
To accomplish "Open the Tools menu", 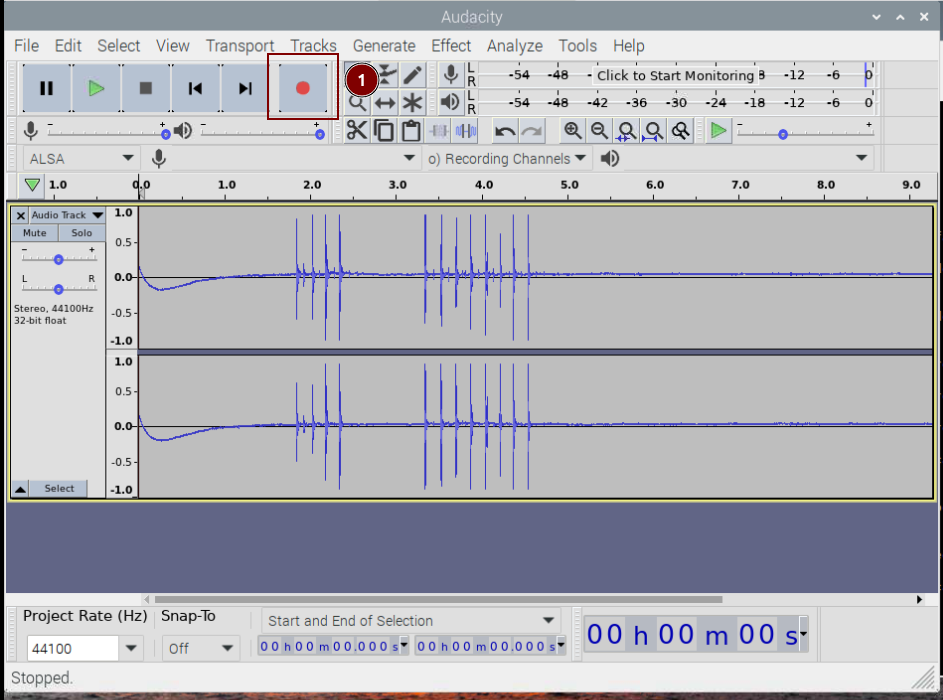I will 577,46.
